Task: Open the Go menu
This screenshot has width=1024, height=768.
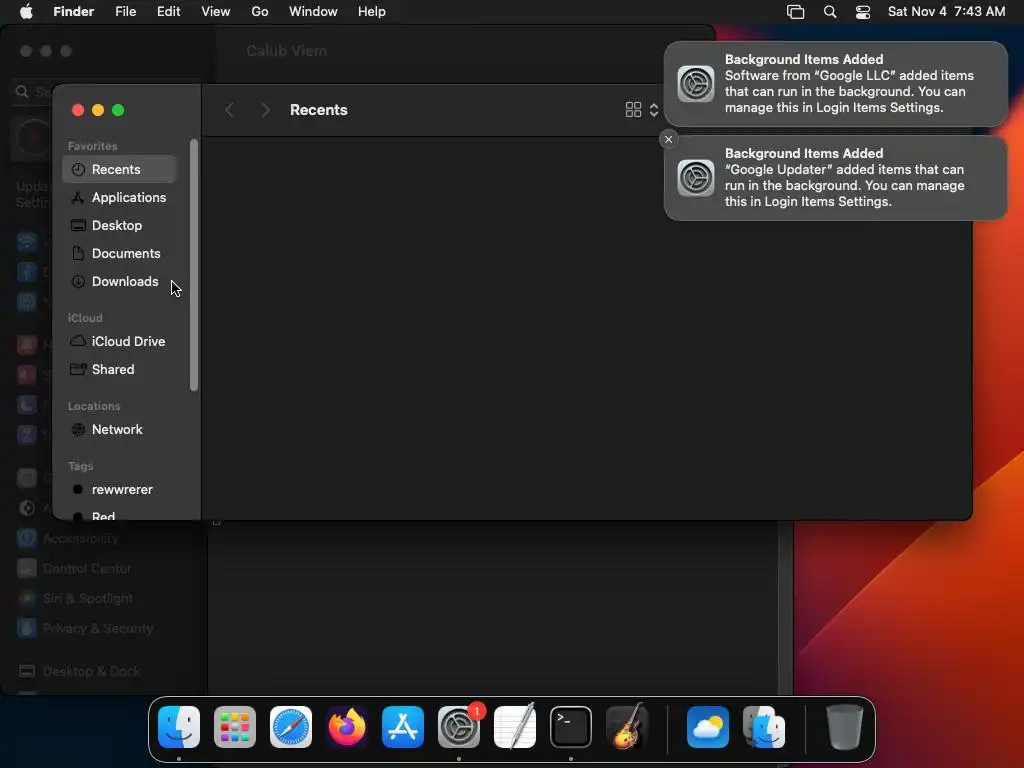Action: [260, 12]
